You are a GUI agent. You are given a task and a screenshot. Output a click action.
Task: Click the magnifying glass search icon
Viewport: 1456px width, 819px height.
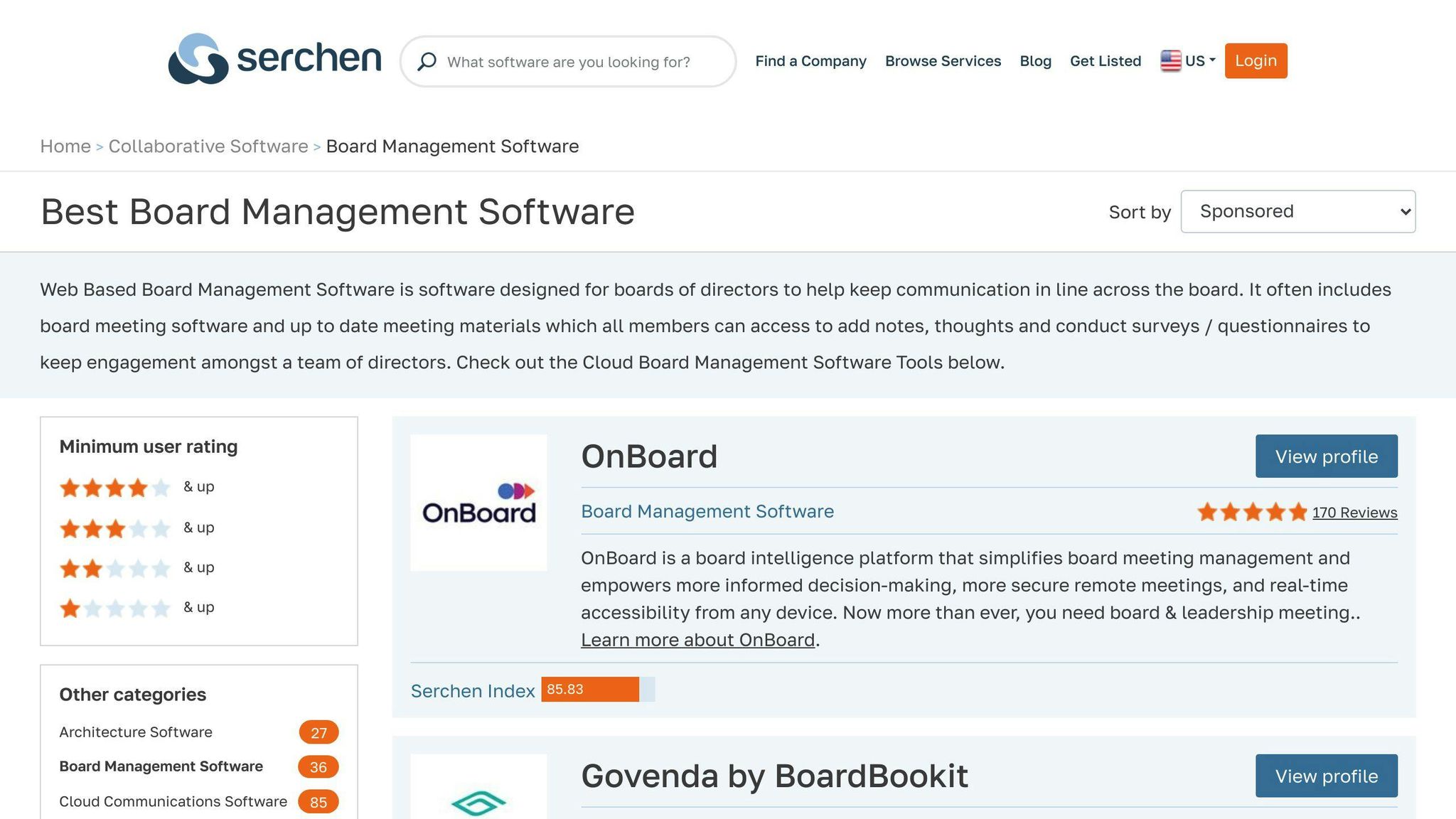427,62
